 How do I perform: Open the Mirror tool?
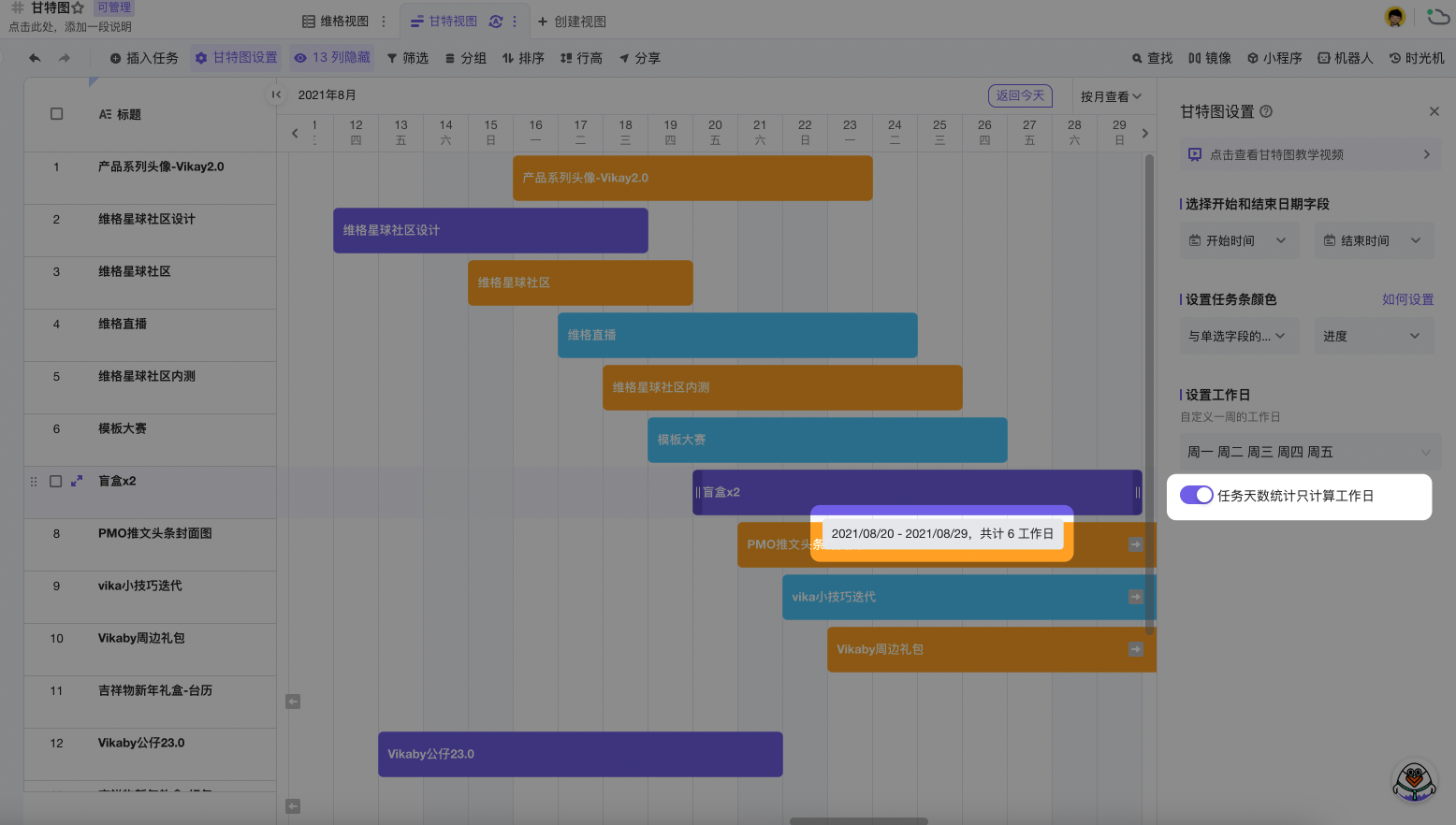tap(1209, 58)
